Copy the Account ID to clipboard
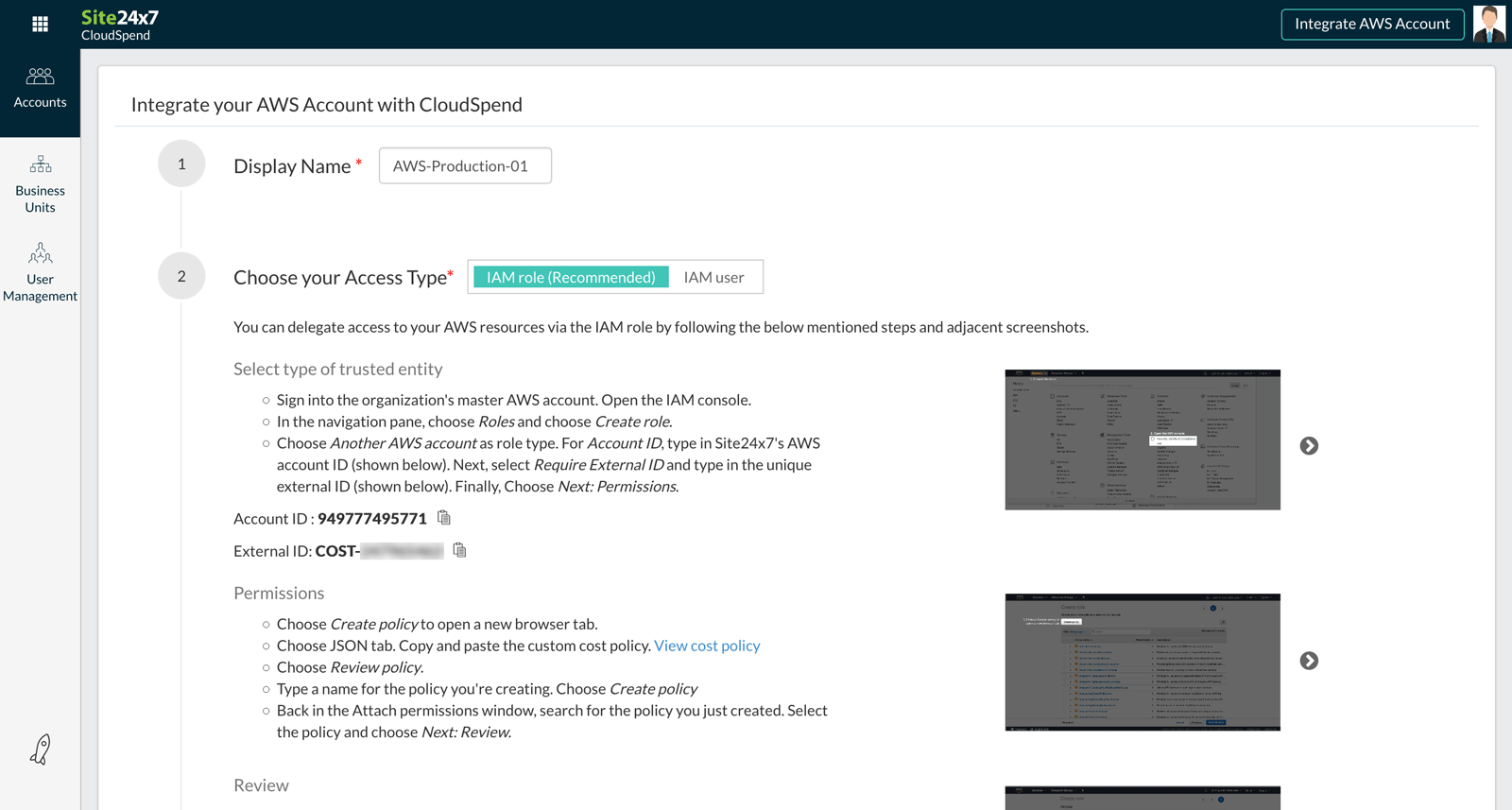1512x810 pixels. [444, 518]
